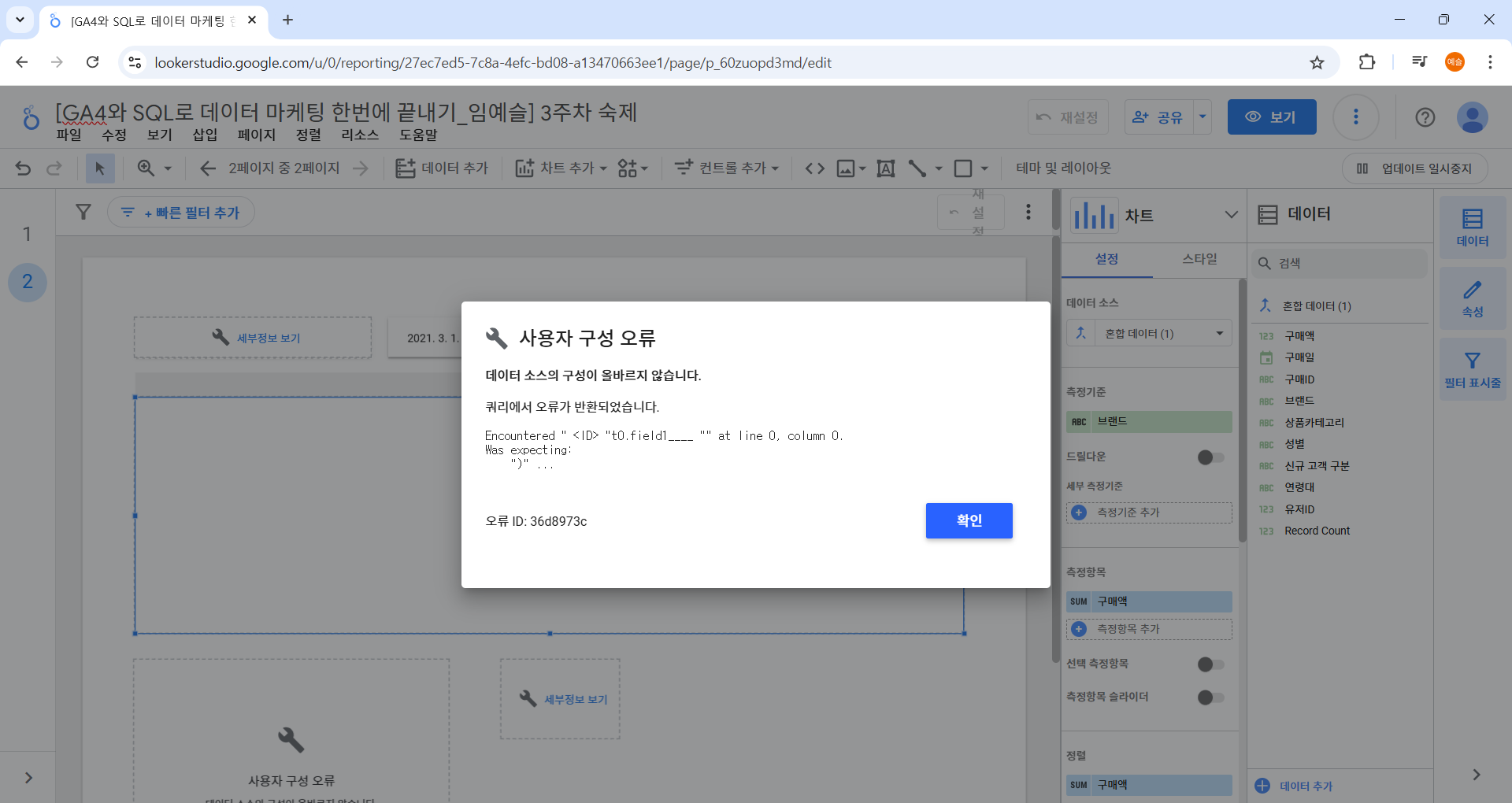
Task: Open the 차트 추가 dropdown
Action: click(x=561, y=168)
